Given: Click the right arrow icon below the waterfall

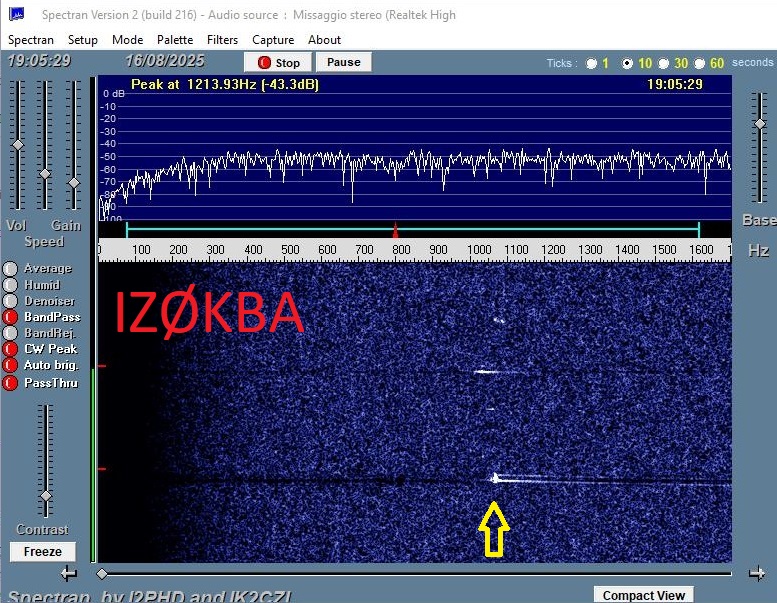Looking at the screenshot, I should (x=757, y=574).
